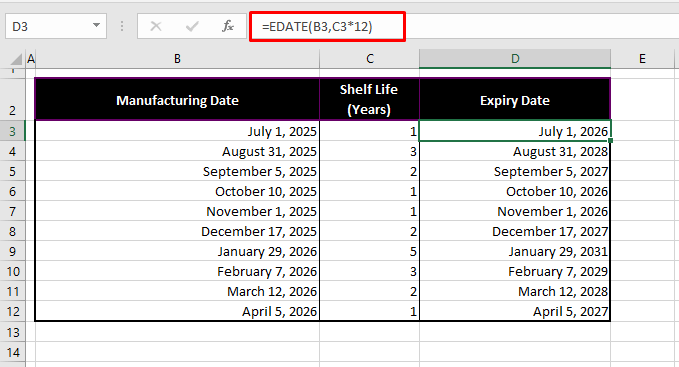The image size is (679, 367).
Task: Select cell with November 1, 2025
Action: [x=178, y=211]
